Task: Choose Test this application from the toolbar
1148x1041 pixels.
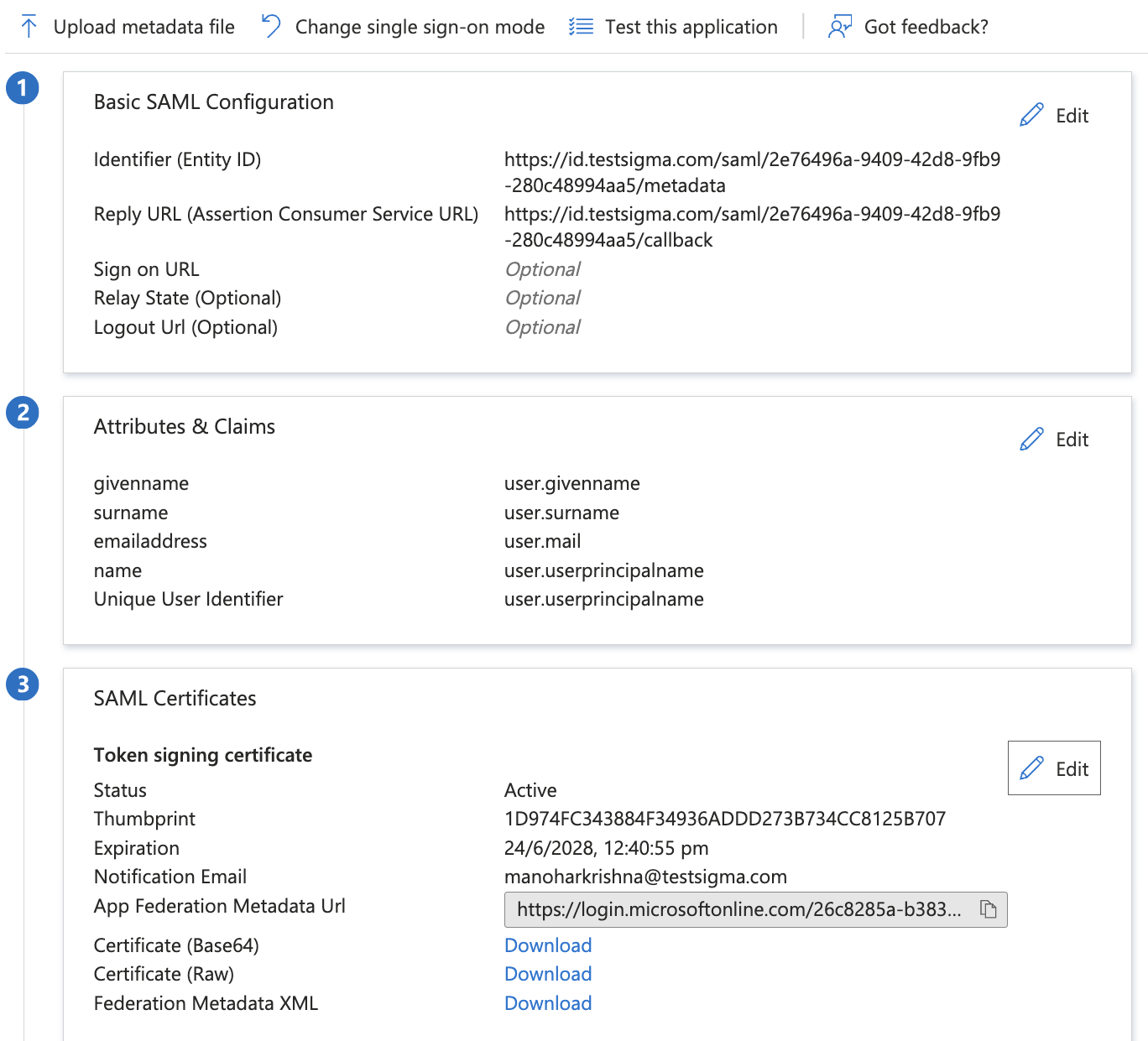Action: [x=690, y=26]
